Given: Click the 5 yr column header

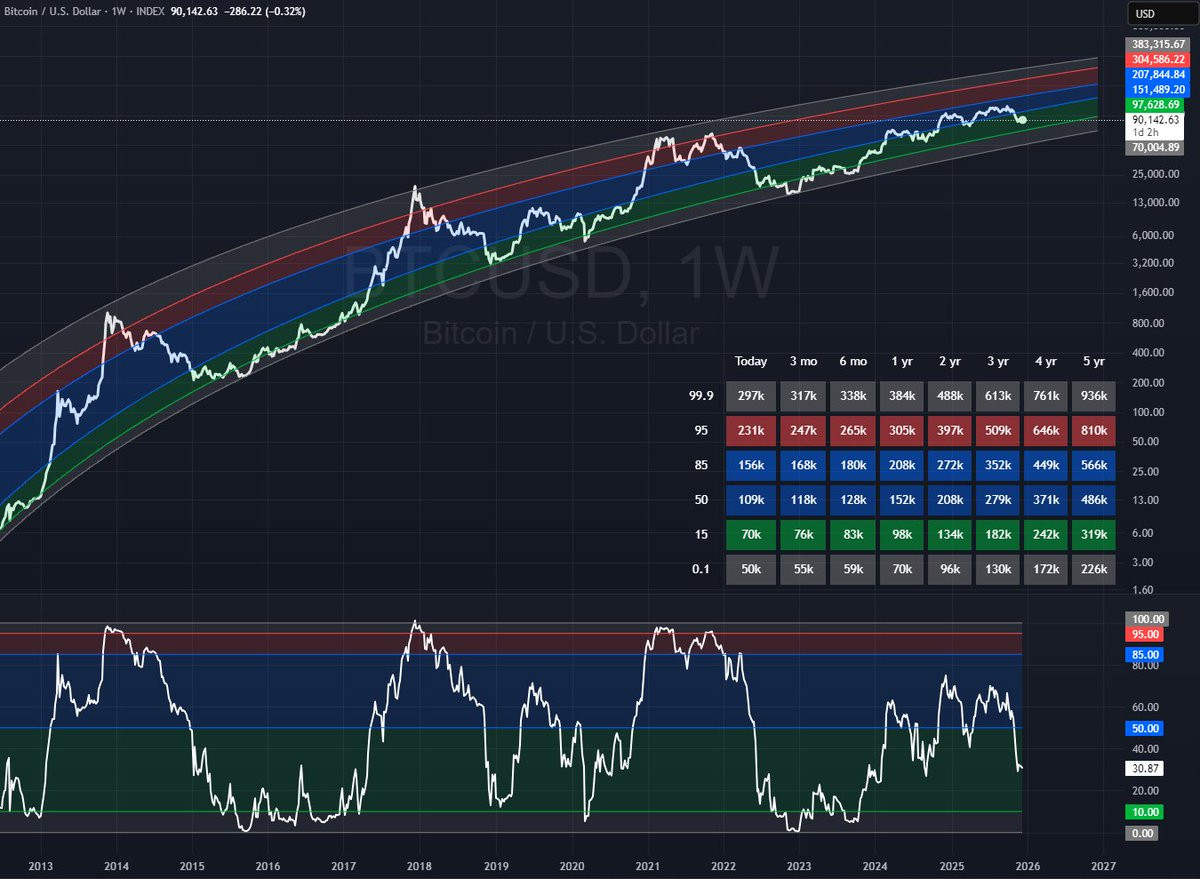Looking at the screenshot, I should coord(1094,361).
